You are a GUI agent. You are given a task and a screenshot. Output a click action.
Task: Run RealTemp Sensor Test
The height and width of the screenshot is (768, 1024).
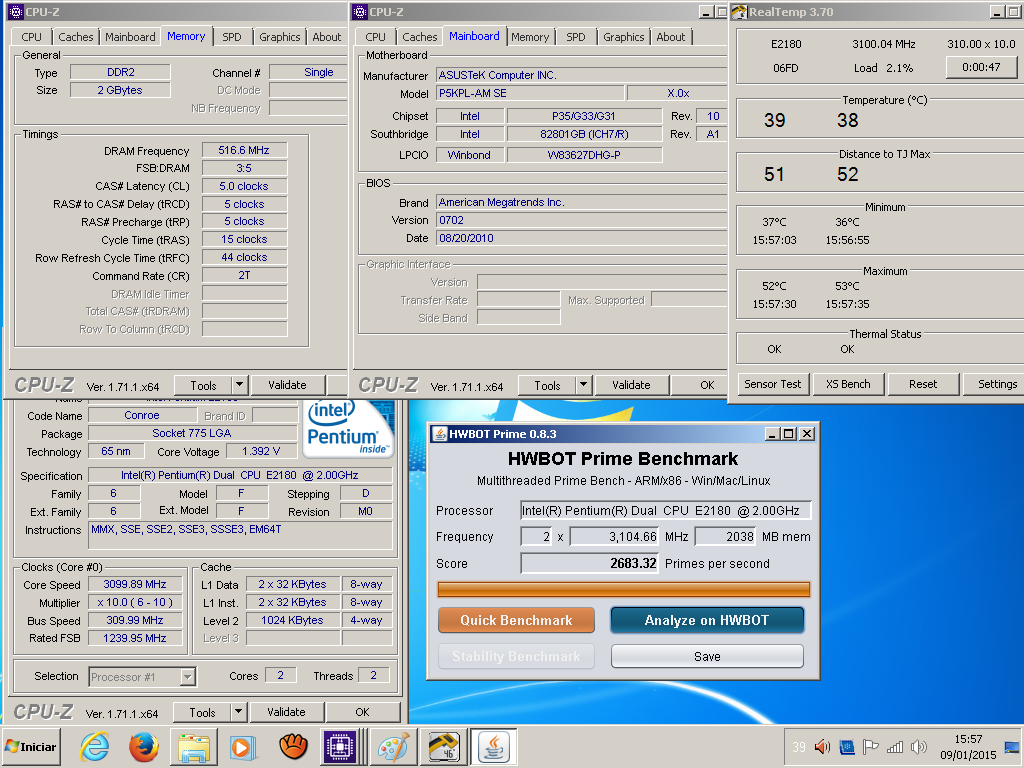click(773, 384)
